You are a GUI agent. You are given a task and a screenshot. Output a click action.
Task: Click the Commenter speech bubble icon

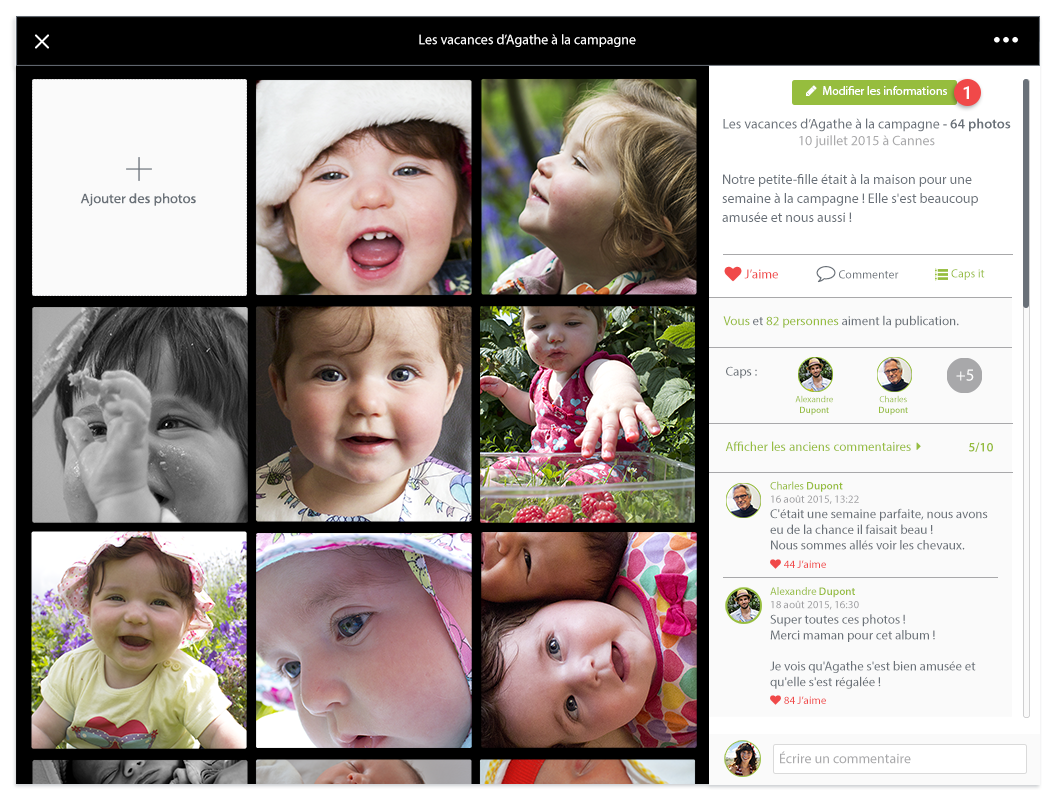point(825,274)
